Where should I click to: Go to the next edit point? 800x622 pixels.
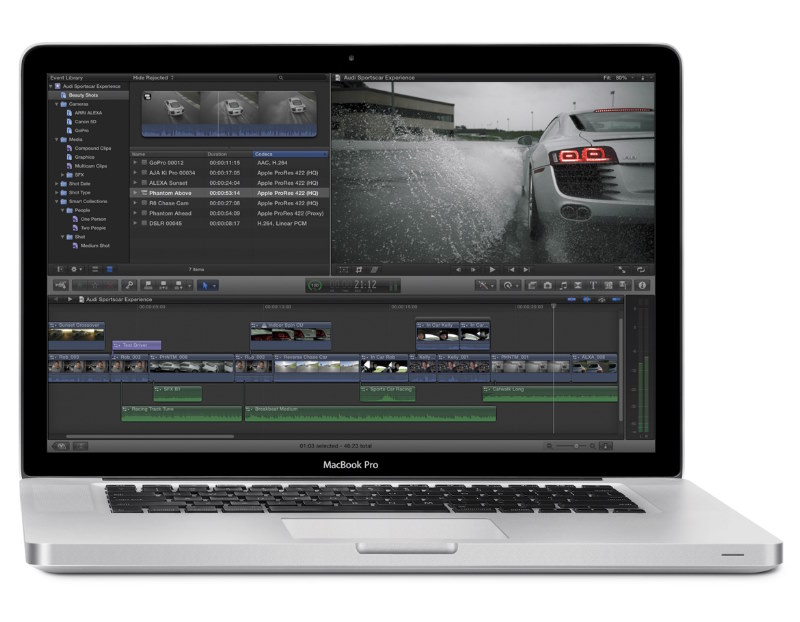527,269
